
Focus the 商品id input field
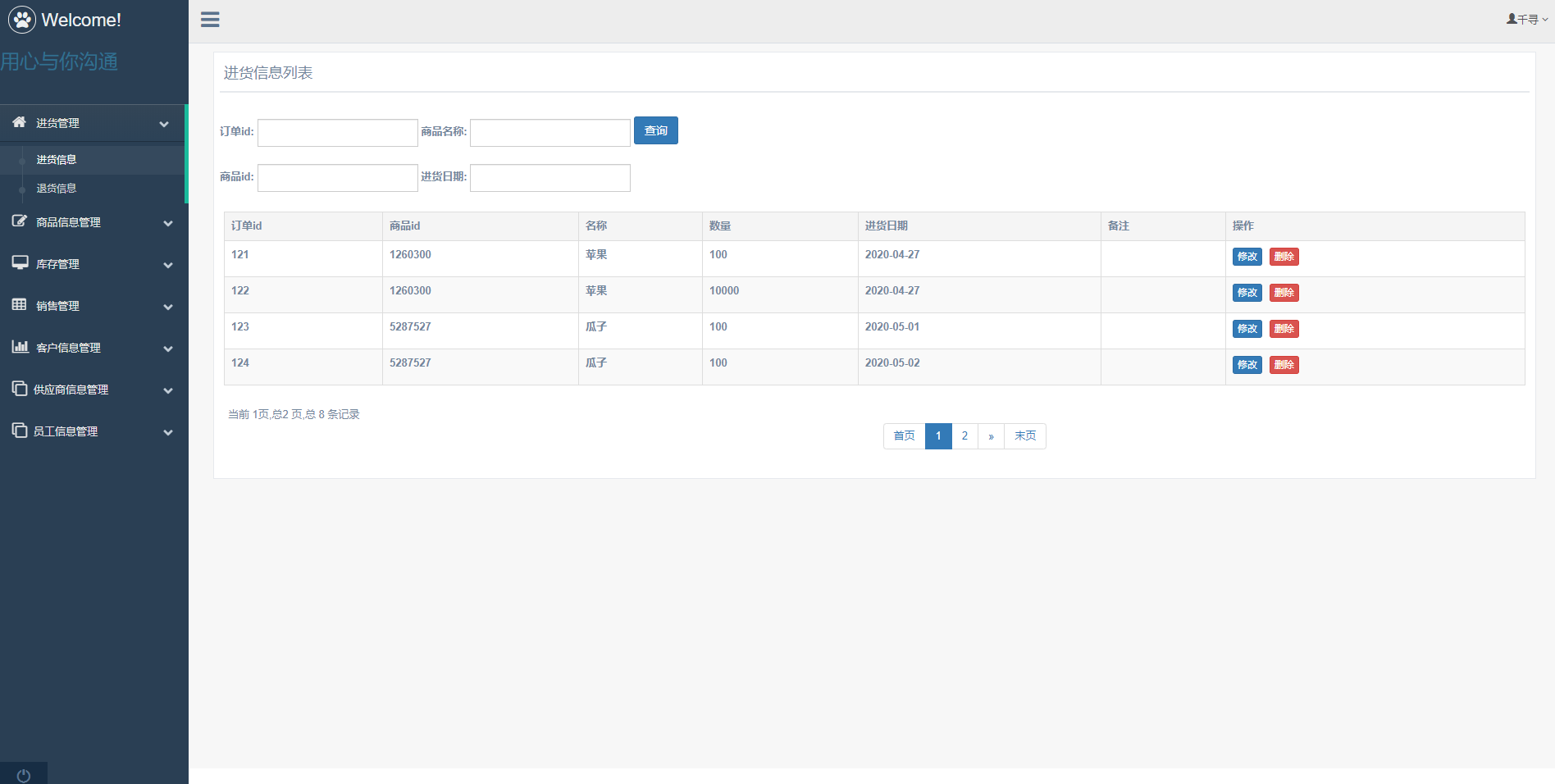click(338, 178)
